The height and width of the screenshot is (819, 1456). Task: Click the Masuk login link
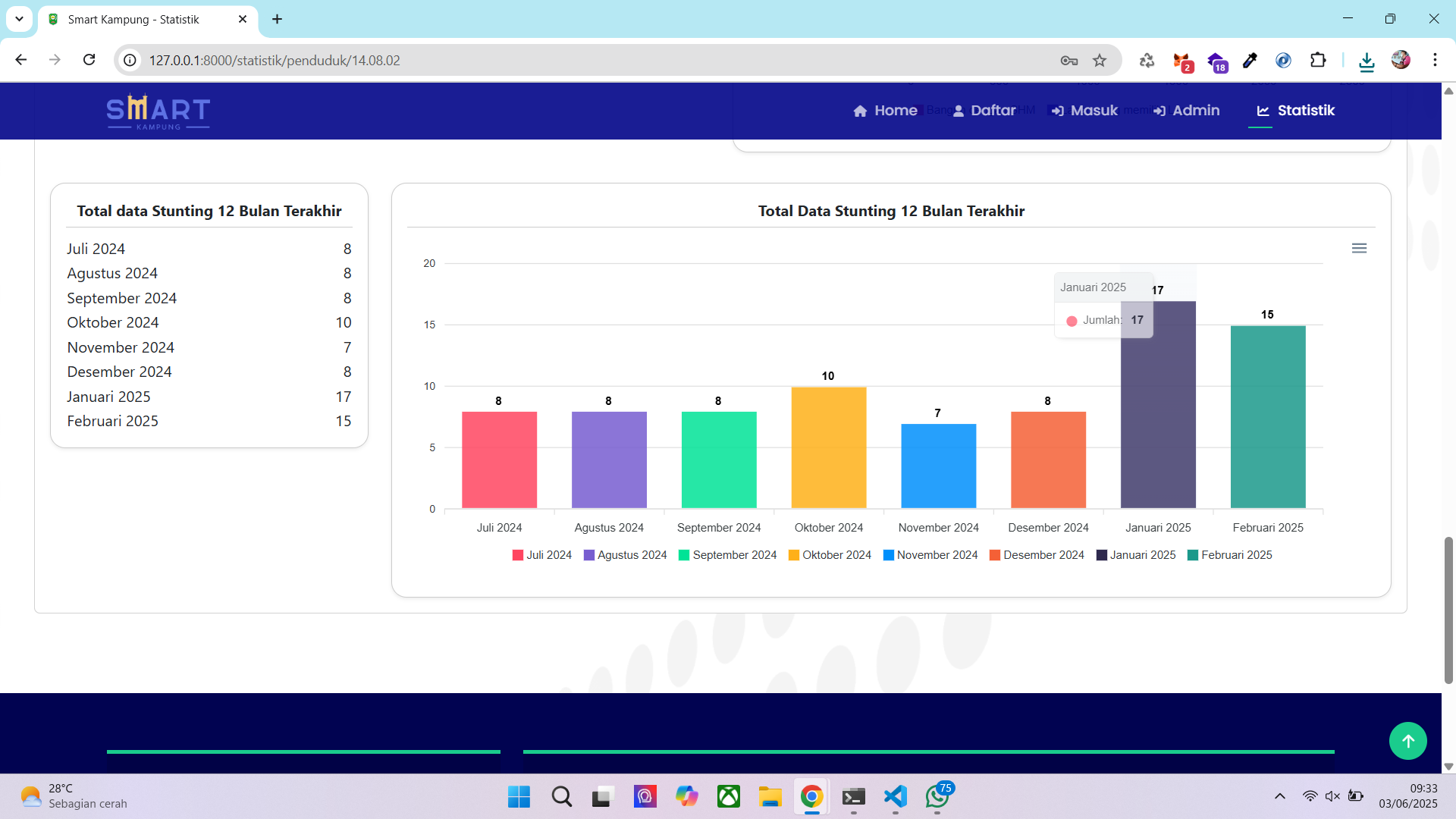point(1084,111)
